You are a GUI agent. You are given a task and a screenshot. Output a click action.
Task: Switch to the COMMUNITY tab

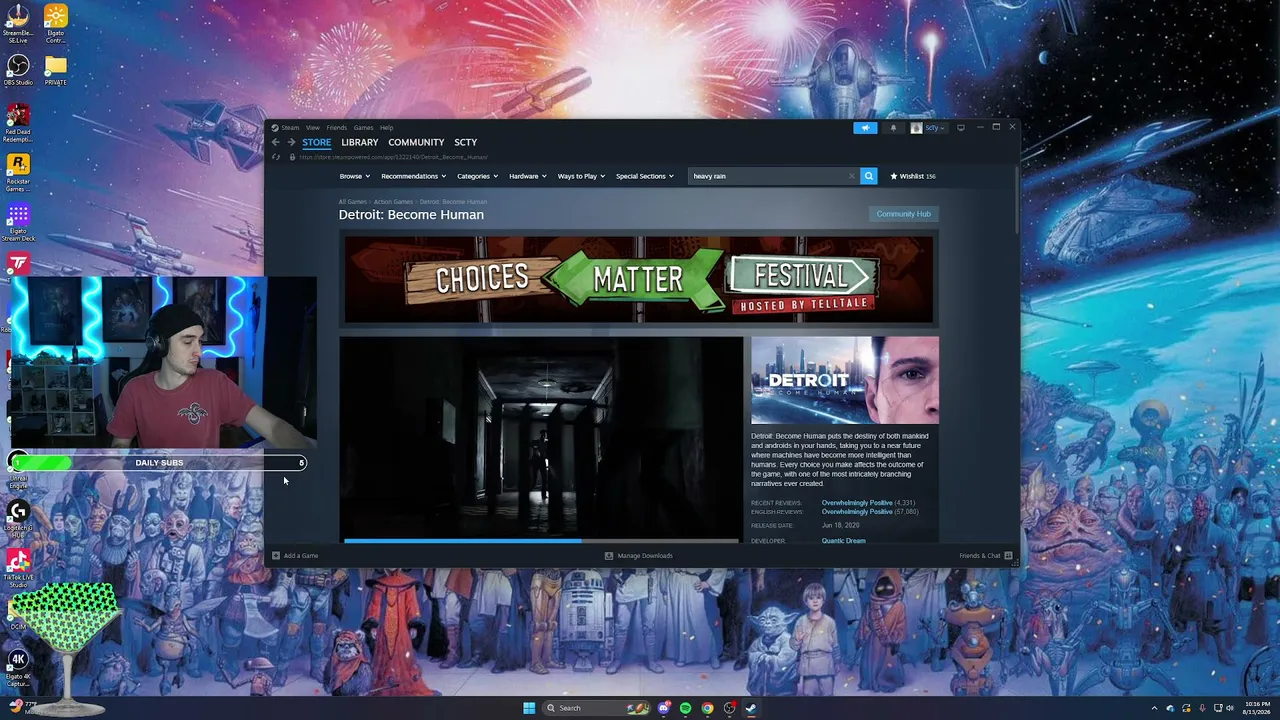click(x=416, y=142)
